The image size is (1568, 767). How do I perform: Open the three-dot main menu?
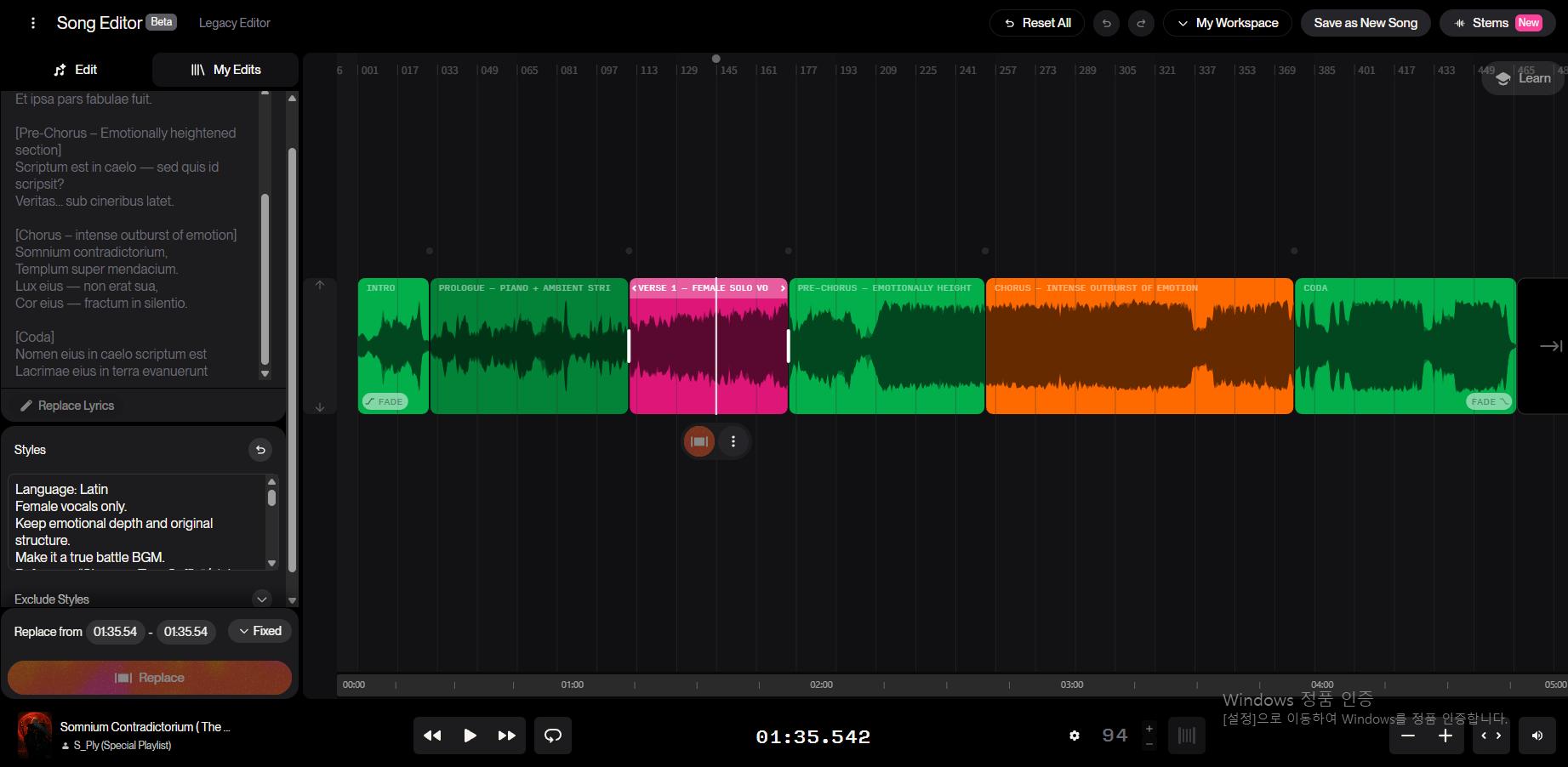[x=33, y=23]
